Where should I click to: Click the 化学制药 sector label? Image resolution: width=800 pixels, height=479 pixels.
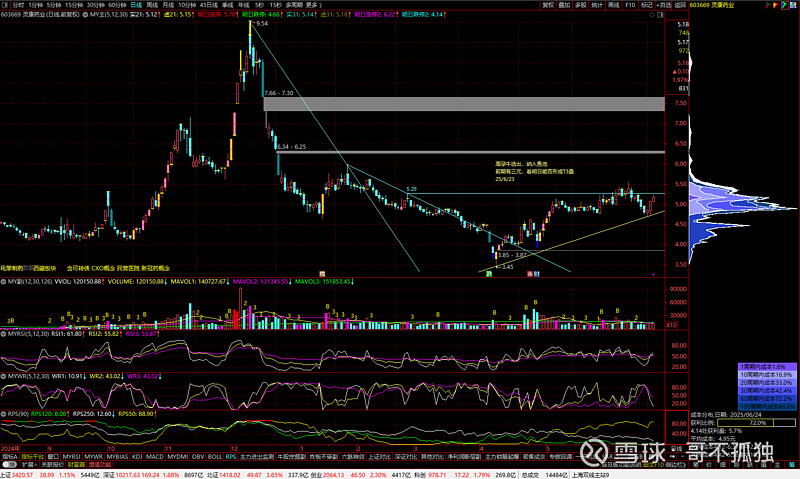coord(11,268)
